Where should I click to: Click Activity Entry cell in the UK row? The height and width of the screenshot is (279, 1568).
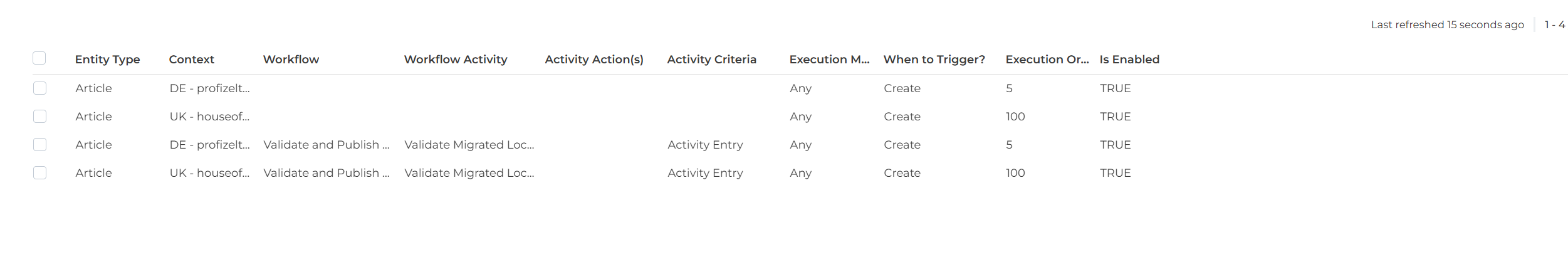[705, 173]
